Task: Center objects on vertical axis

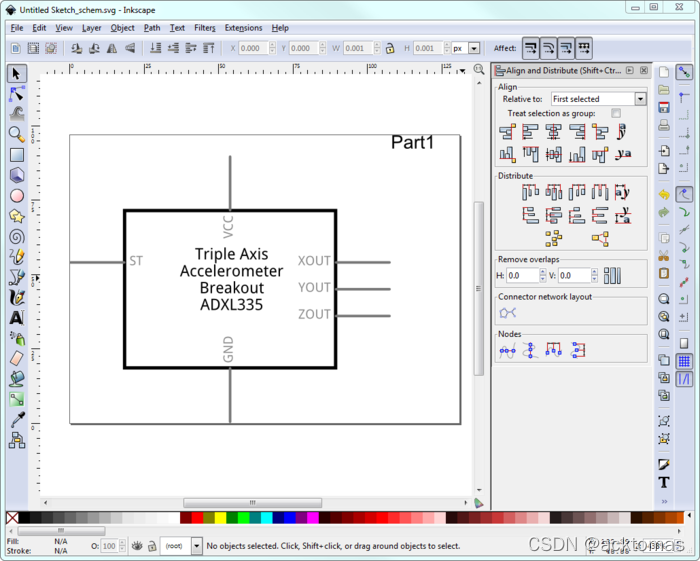Action: (554, 132)
